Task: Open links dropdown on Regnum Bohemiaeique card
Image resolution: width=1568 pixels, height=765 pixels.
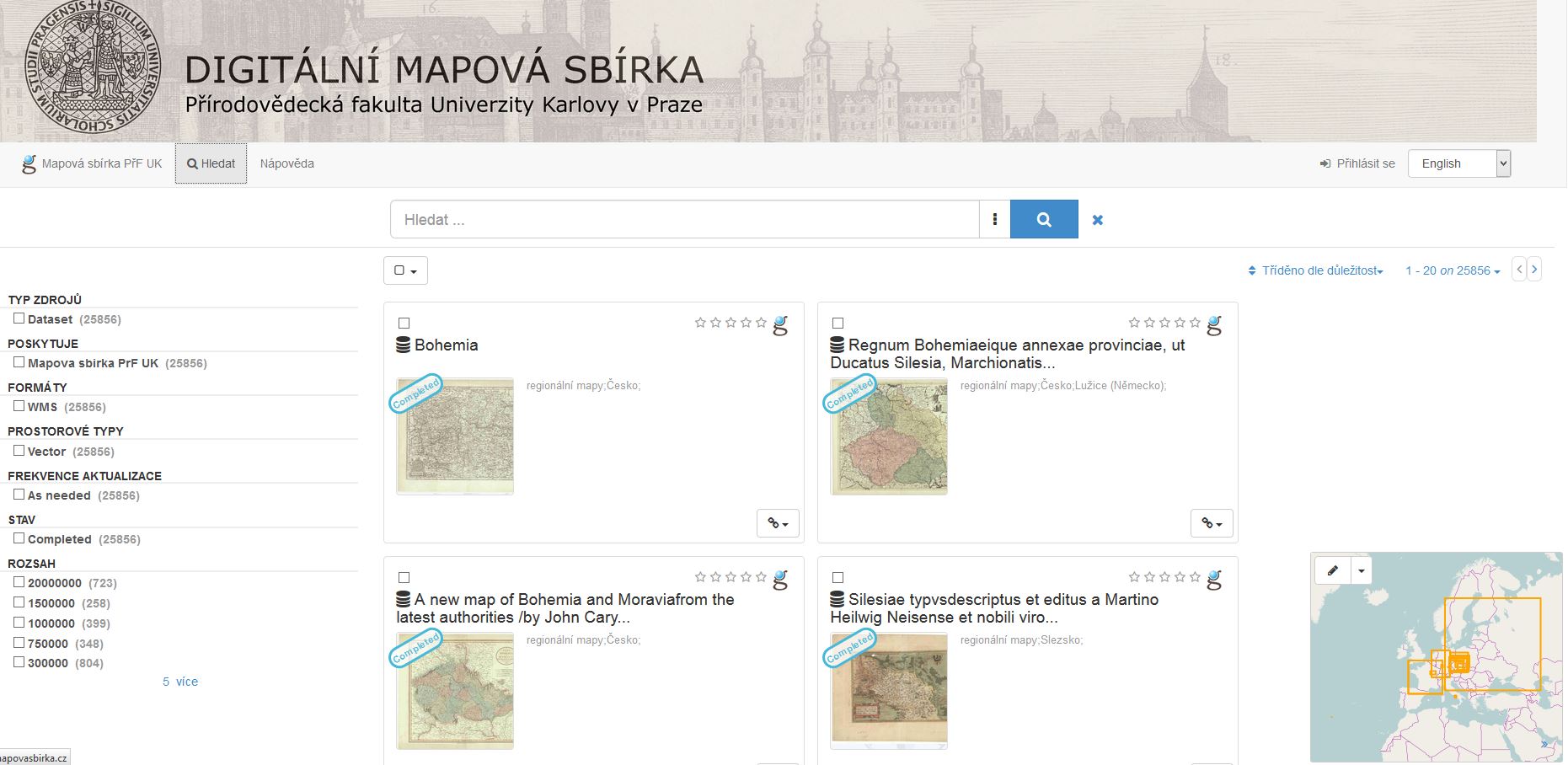Action: click(x=1212, y=523)
